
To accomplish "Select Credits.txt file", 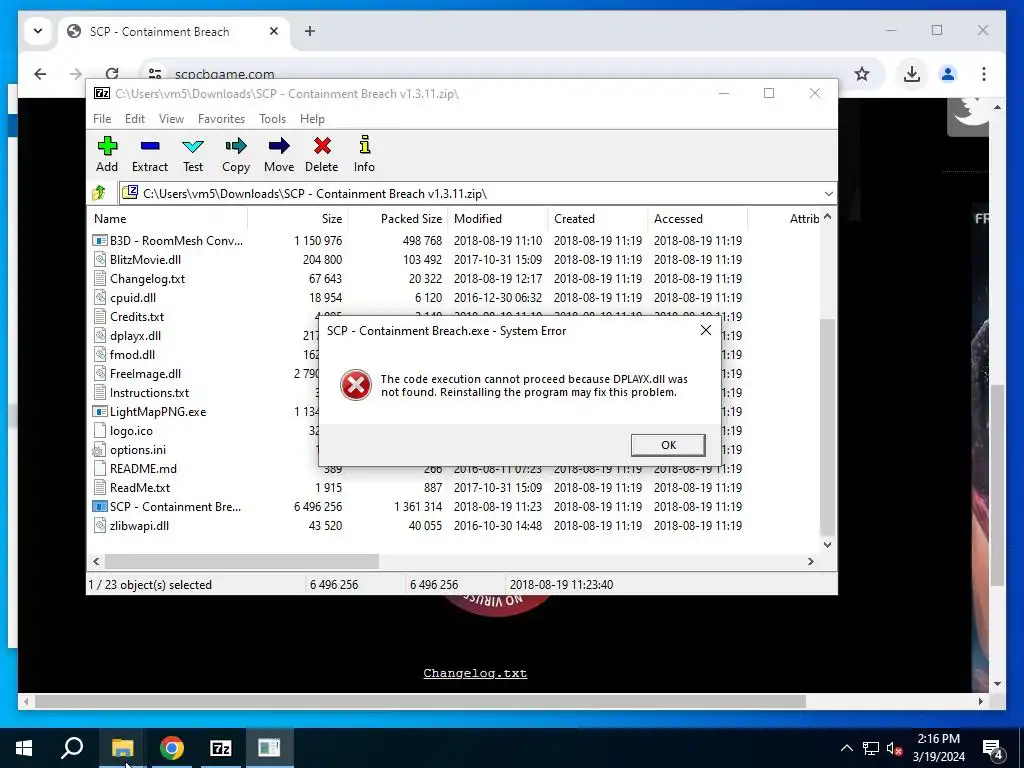I will point(136,316).
